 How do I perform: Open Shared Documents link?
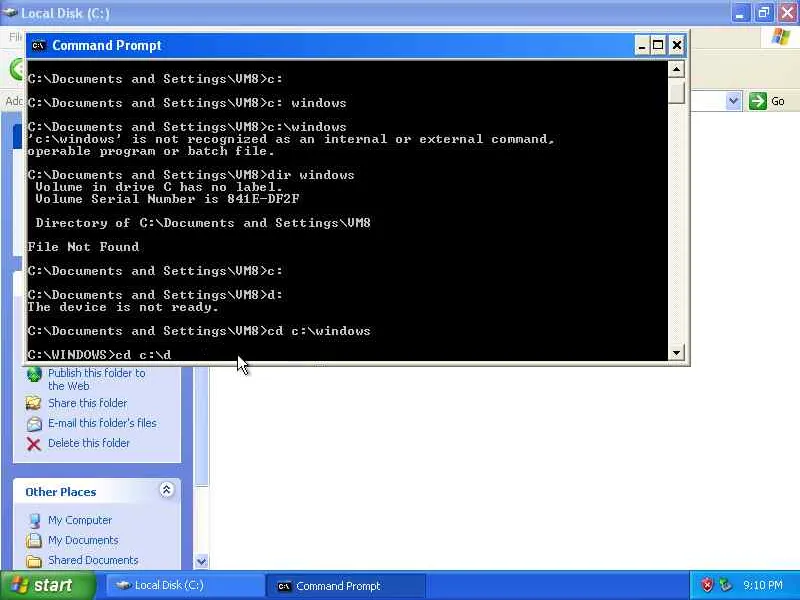point(93,560)
